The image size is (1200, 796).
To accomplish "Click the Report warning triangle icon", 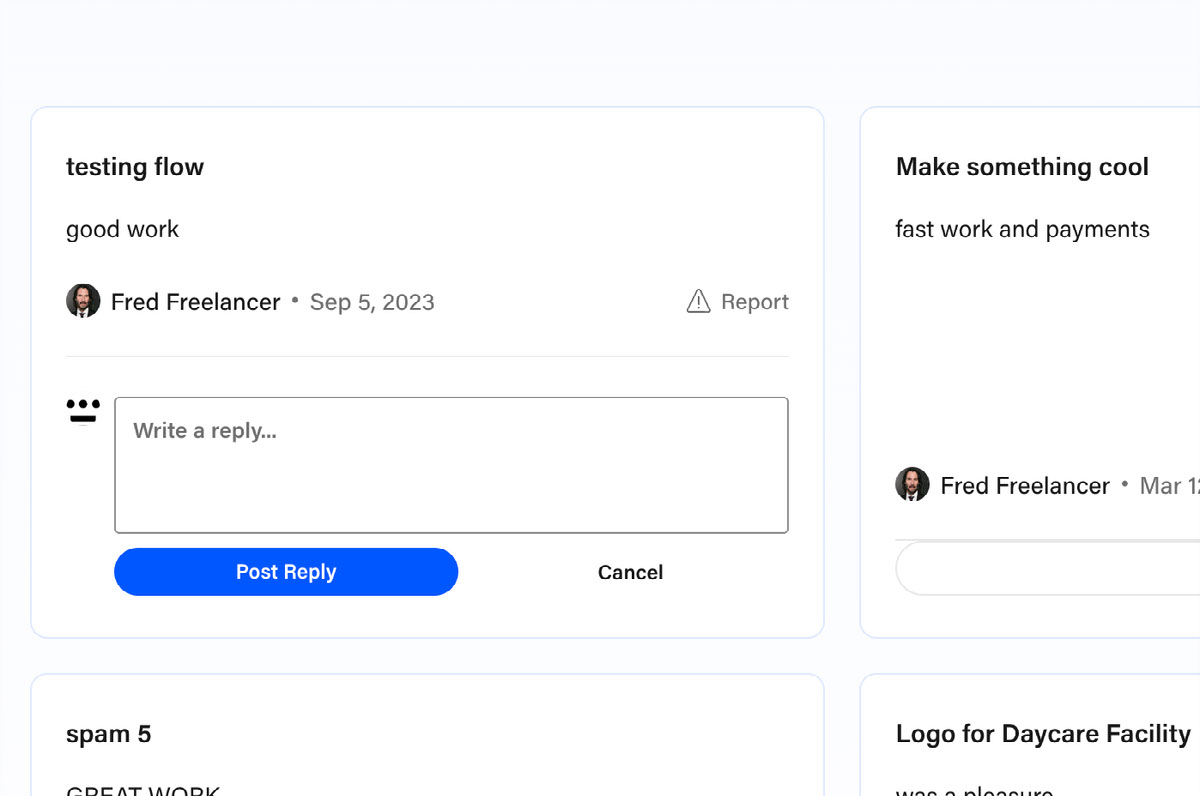I will coord(698,301).
